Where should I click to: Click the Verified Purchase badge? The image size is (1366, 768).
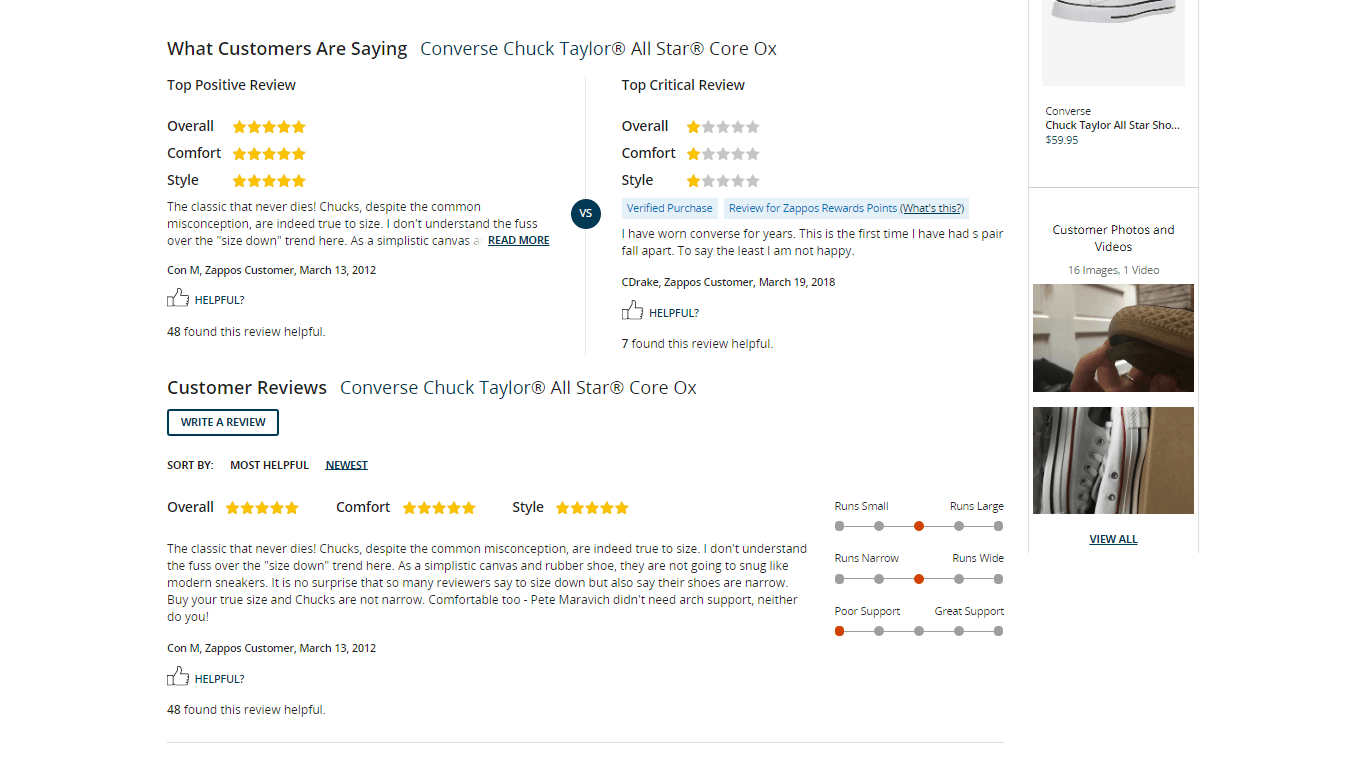coord(670,209)
